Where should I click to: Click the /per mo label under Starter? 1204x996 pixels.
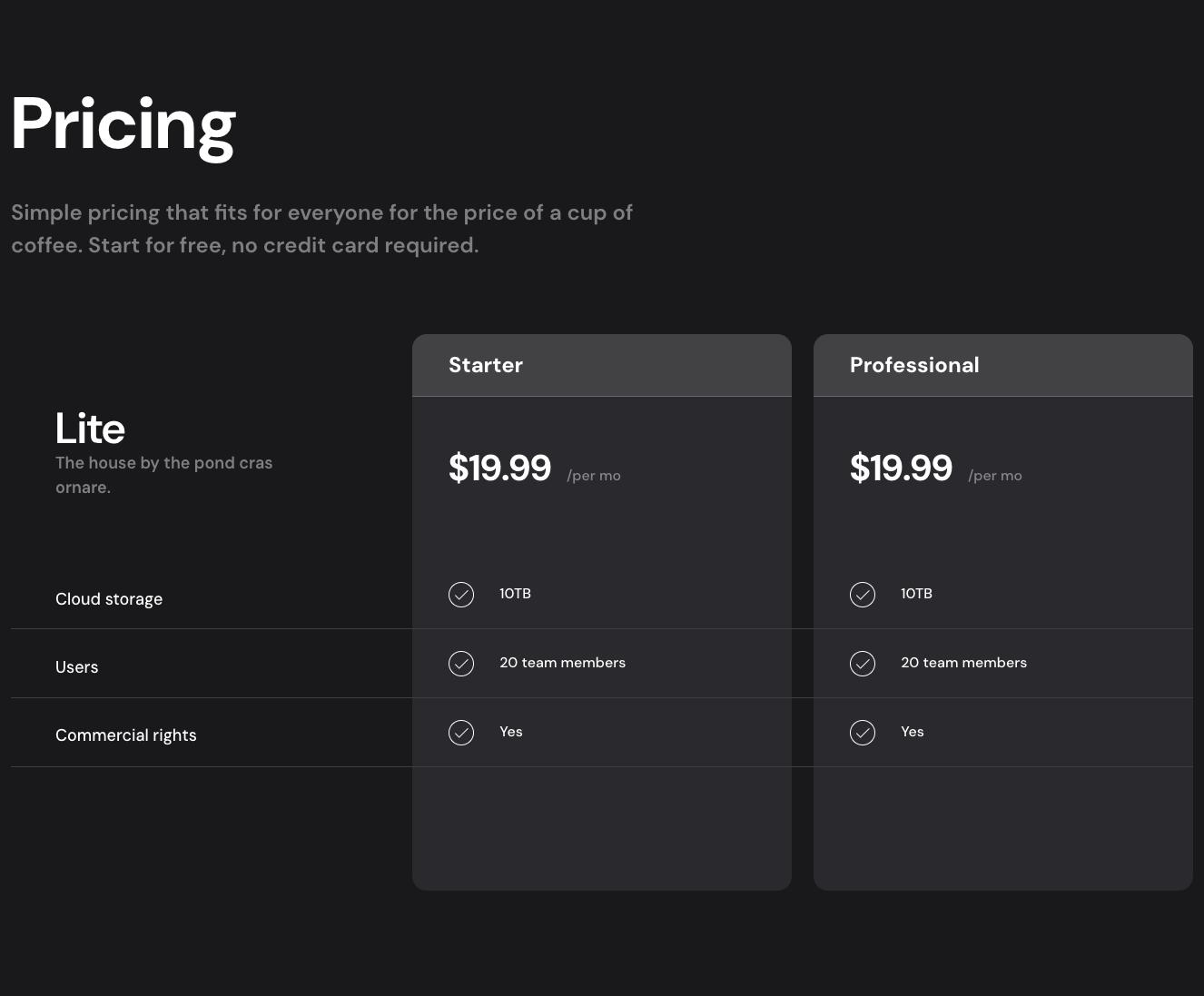click(593, 475)
